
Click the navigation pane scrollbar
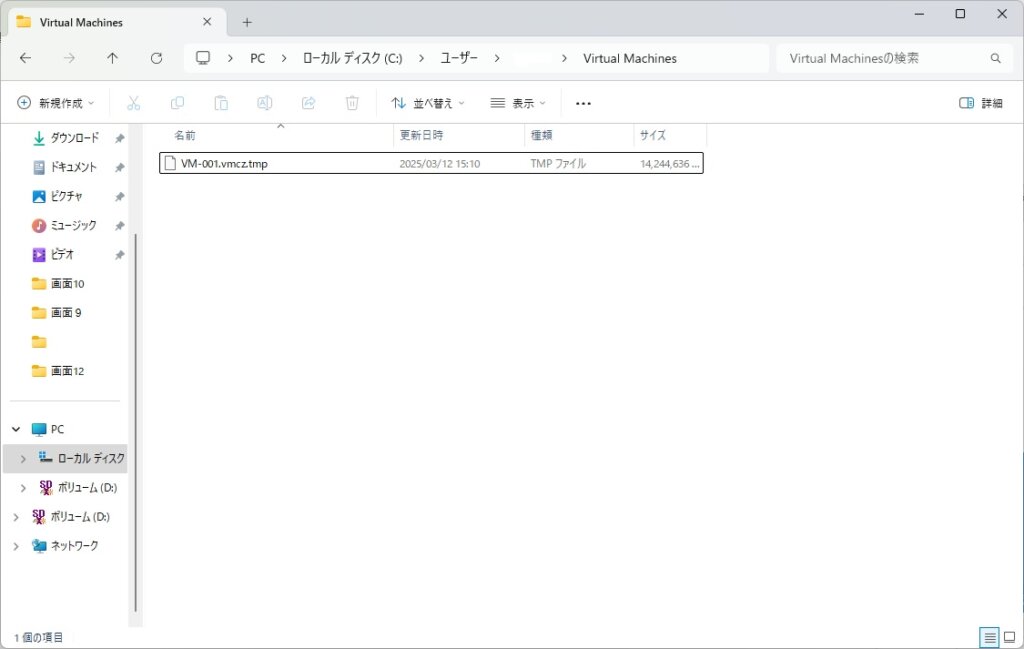click(135, 422)
